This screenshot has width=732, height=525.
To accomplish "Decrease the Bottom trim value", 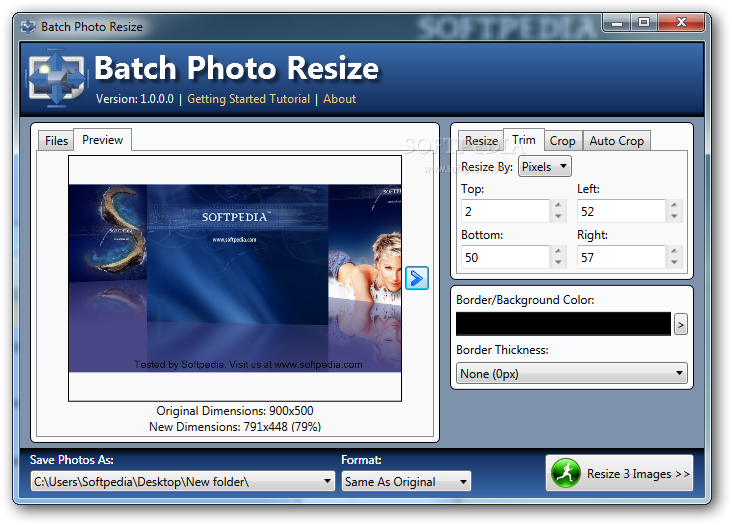I will click(x=558, y=263).
